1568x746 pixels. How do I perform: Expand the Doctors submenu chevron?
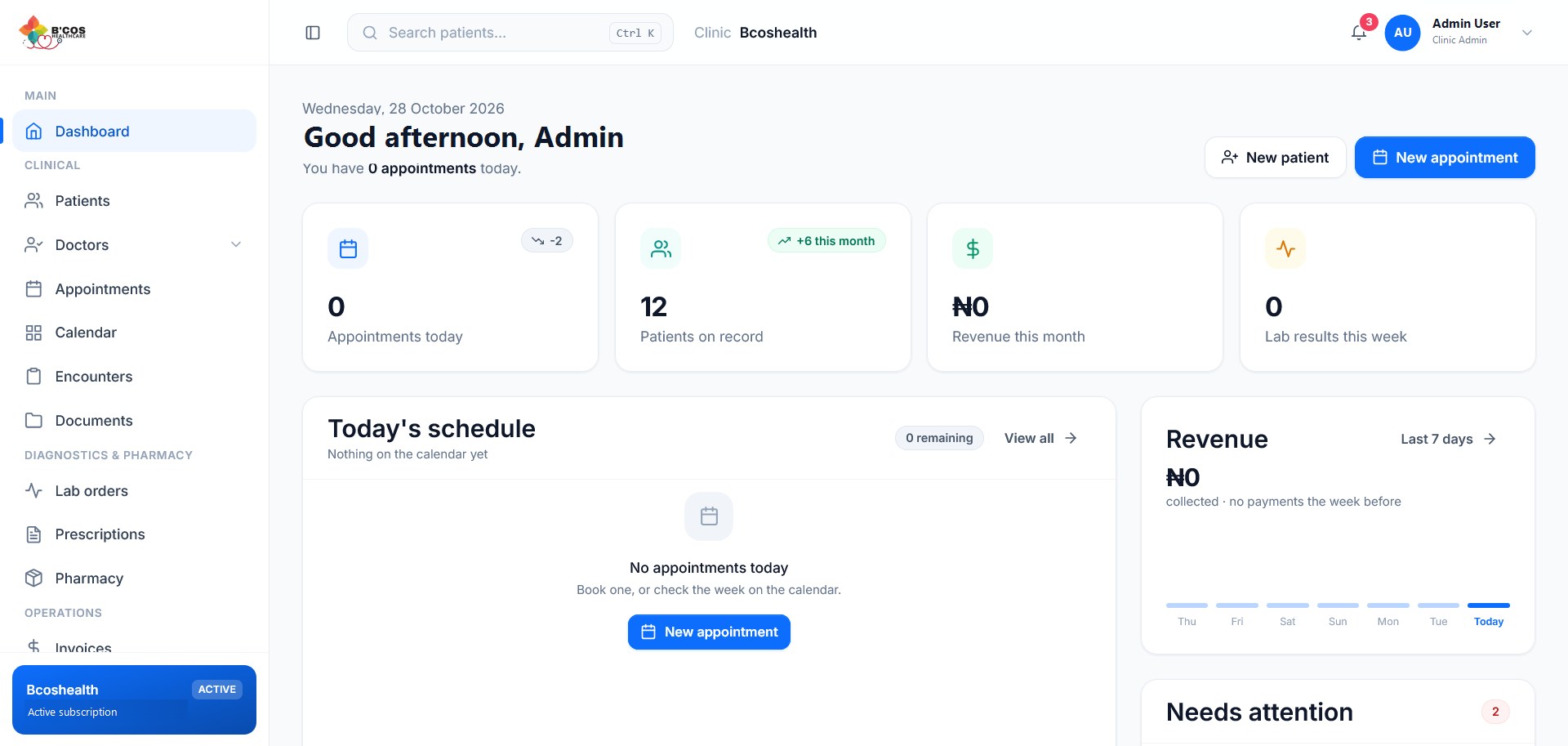236,245
